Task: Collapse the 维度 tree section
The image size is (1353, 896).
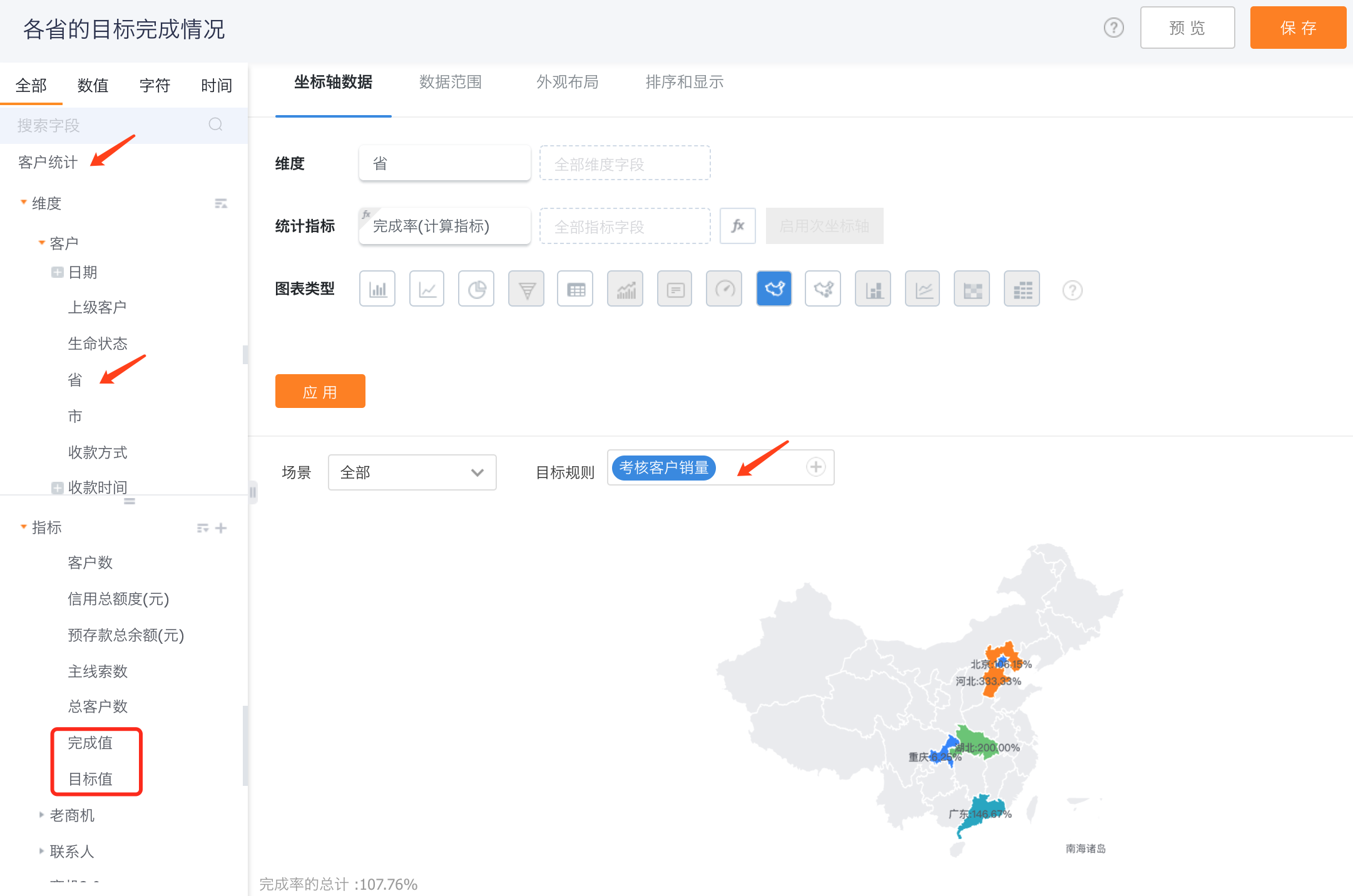Action: [x=24, y=203]
